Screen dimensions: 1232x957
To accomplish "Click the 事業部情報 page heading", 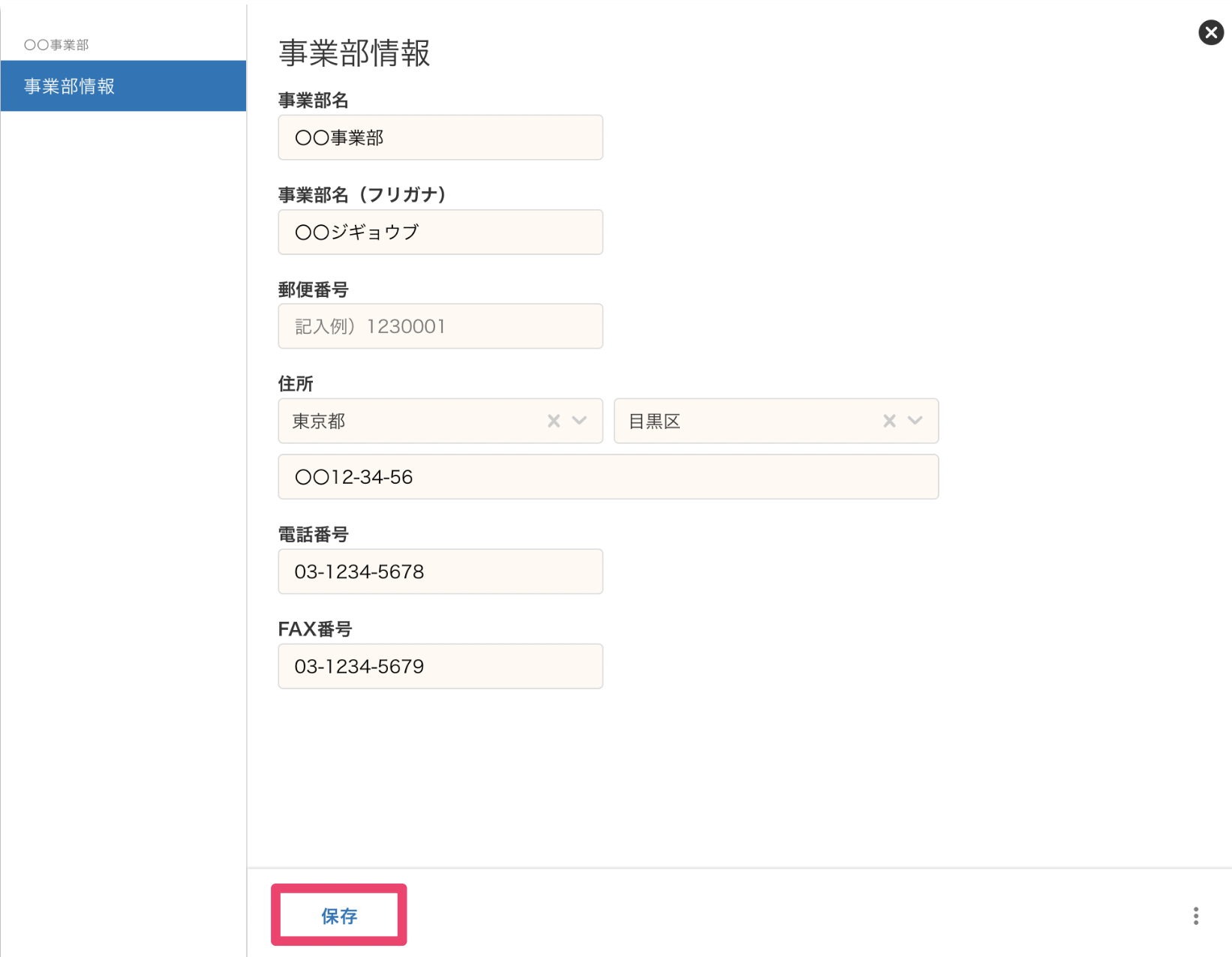I will (354, 53).
